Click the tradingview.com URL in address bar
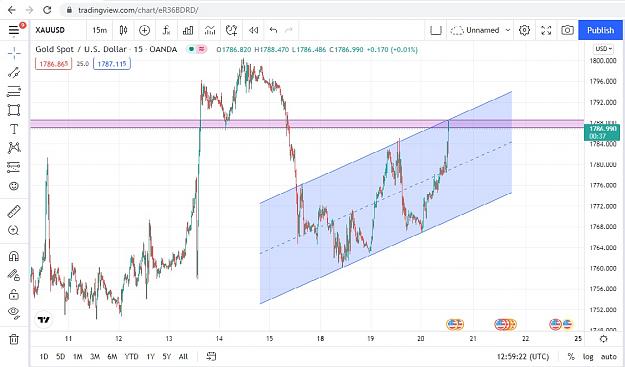 pyautogui.click(x=138, y=10)
